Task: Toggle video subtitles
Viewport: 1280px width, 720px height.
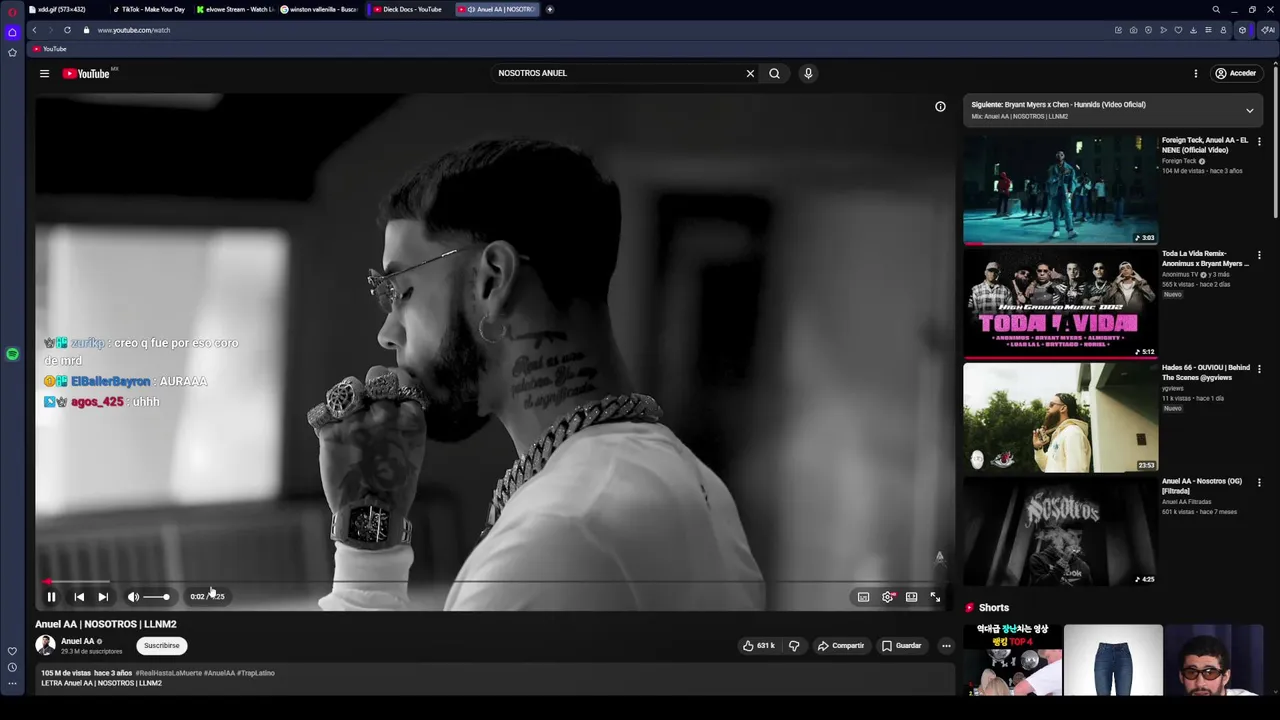Action: [863, 597]
